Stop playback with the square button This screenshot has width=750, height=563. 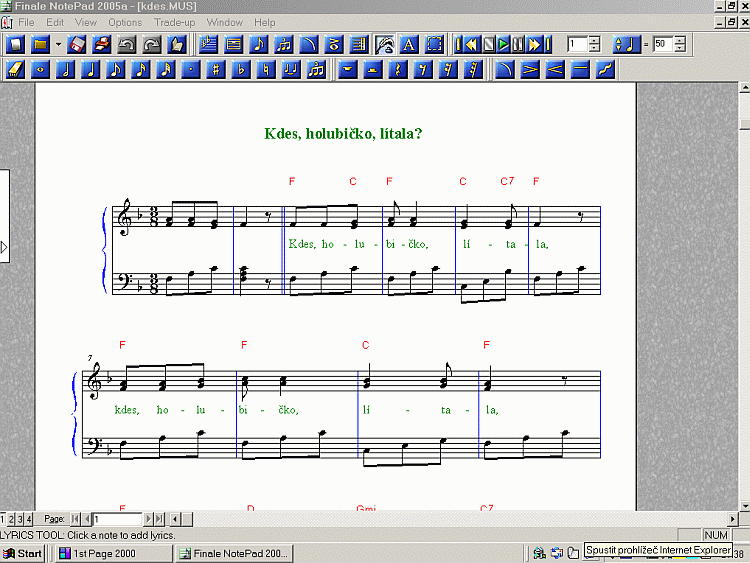[488, 44]
